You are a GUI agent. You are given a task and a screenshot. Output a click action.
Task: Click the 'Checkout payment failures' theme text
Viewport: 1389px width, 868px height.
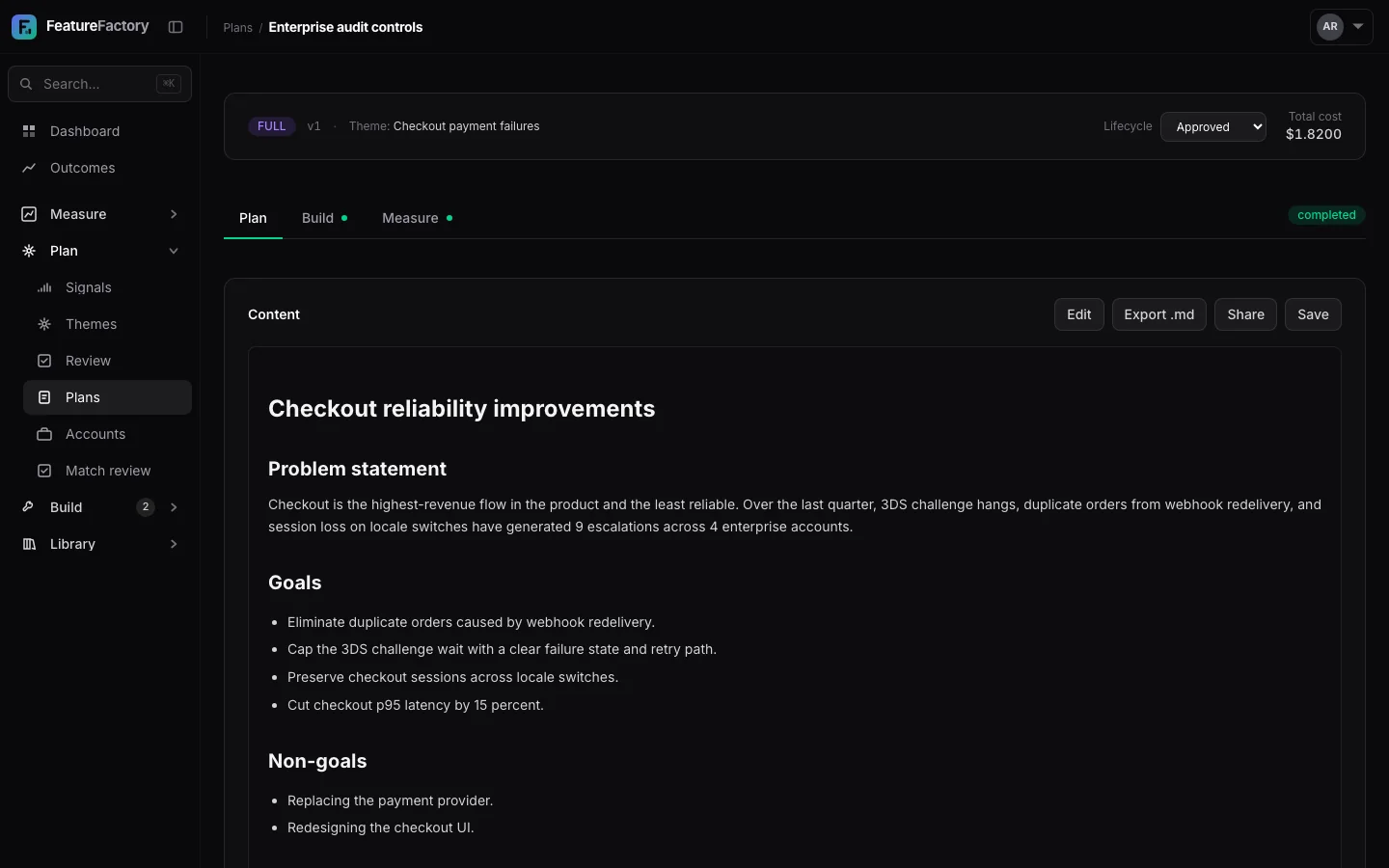(x=466, y=126)
